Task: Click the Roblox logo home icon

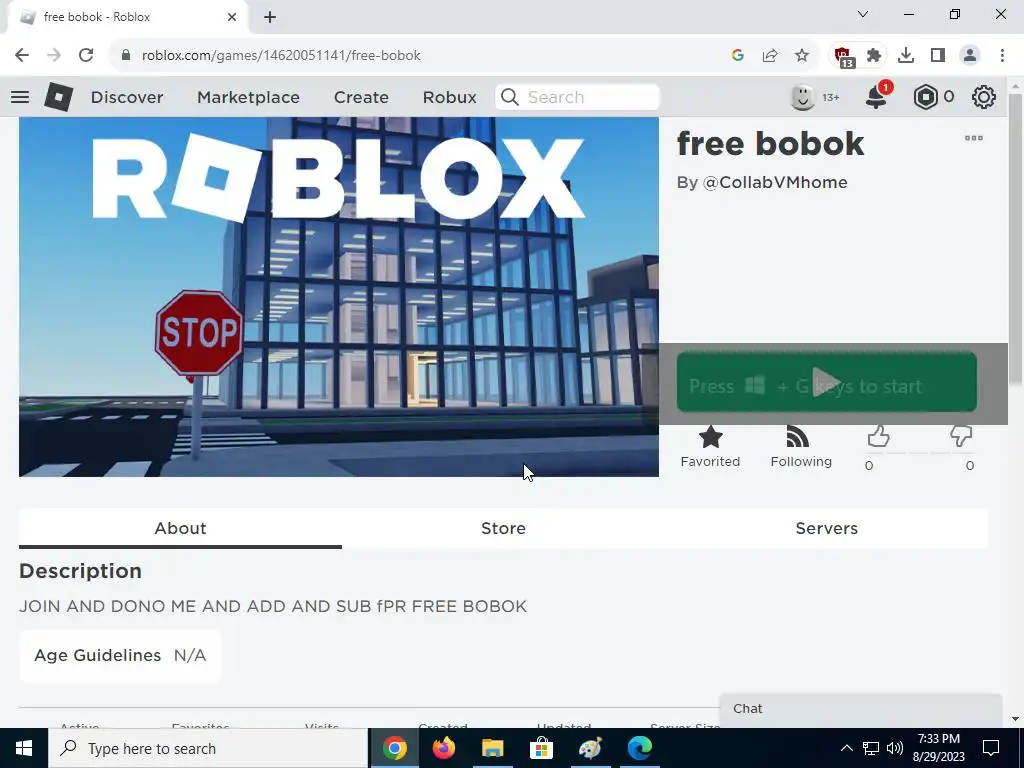Action: [58, 97]
